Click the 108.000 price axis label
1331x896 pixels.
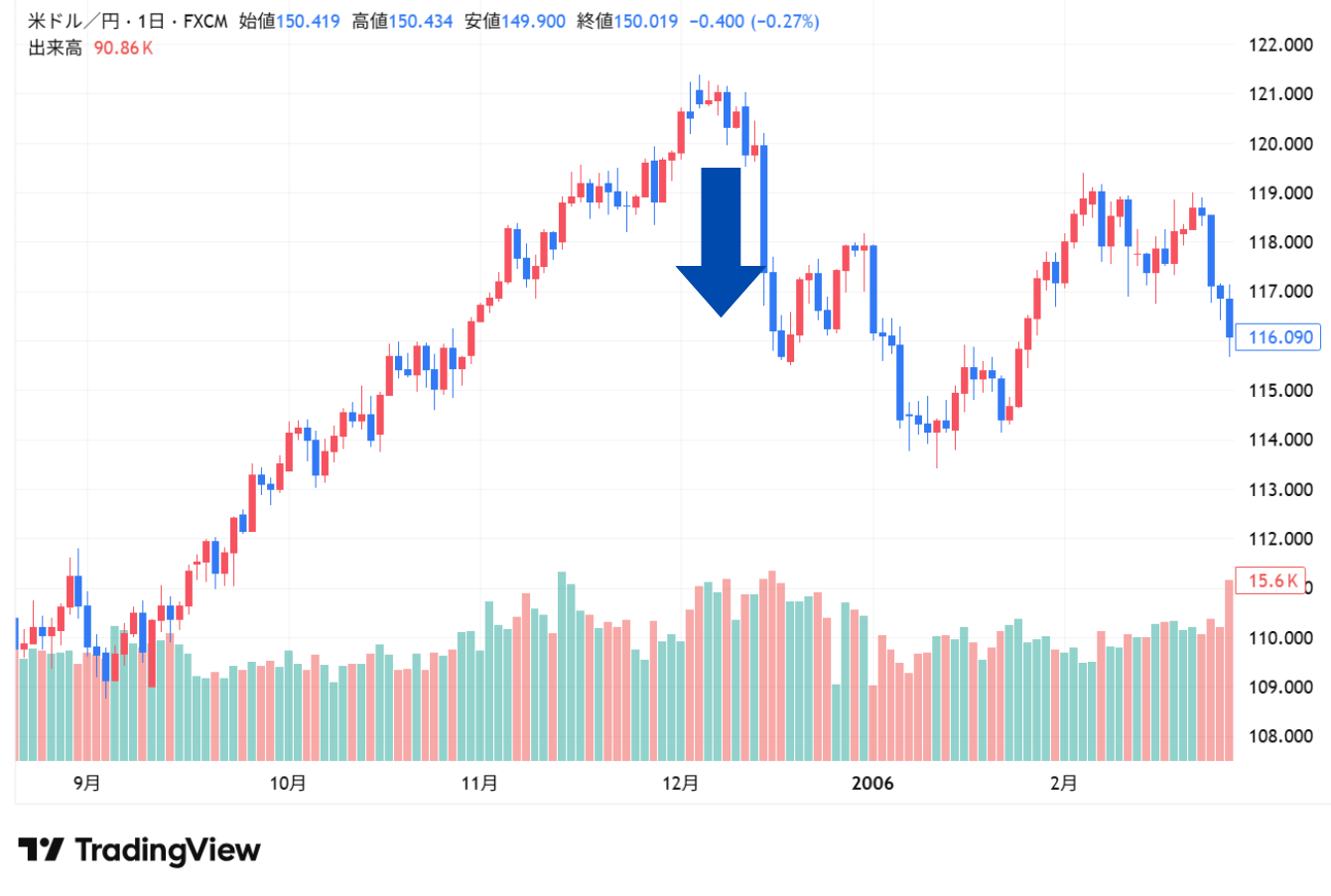(x=1279, y=736)
